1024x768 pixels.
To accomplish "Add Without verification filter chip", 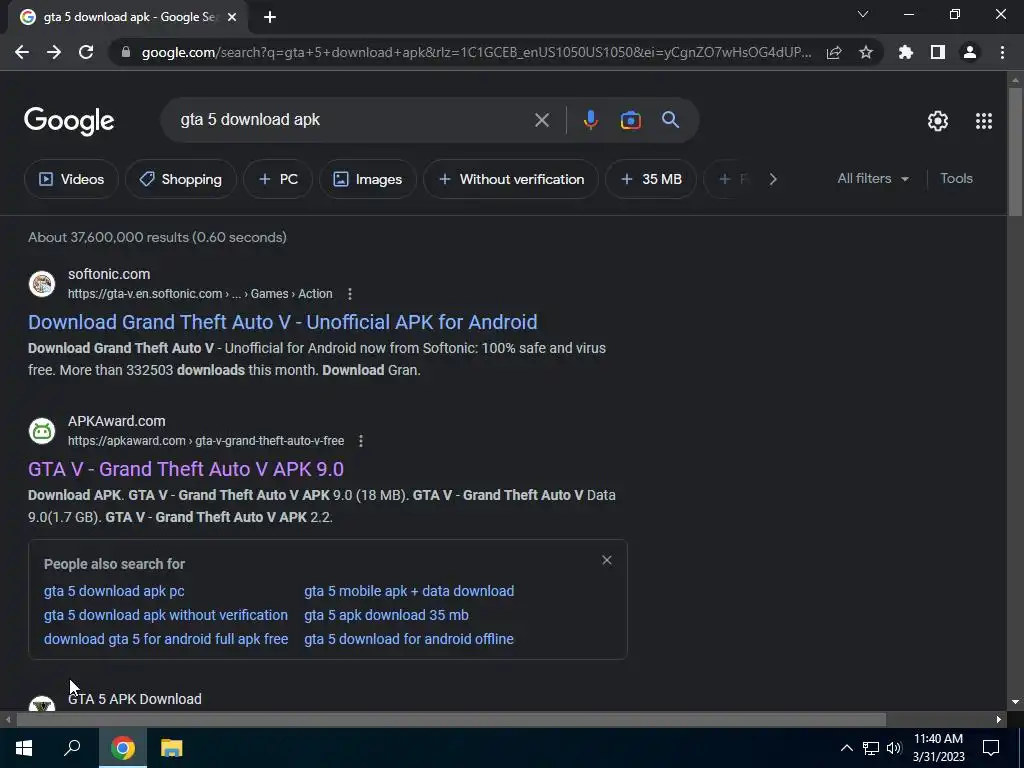I will 511,179.
